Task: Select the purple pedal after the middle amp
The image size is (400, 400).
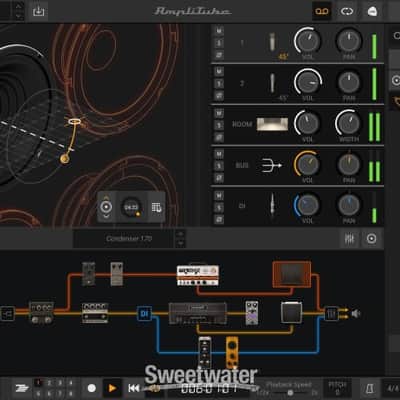Action: click(252, 313)
